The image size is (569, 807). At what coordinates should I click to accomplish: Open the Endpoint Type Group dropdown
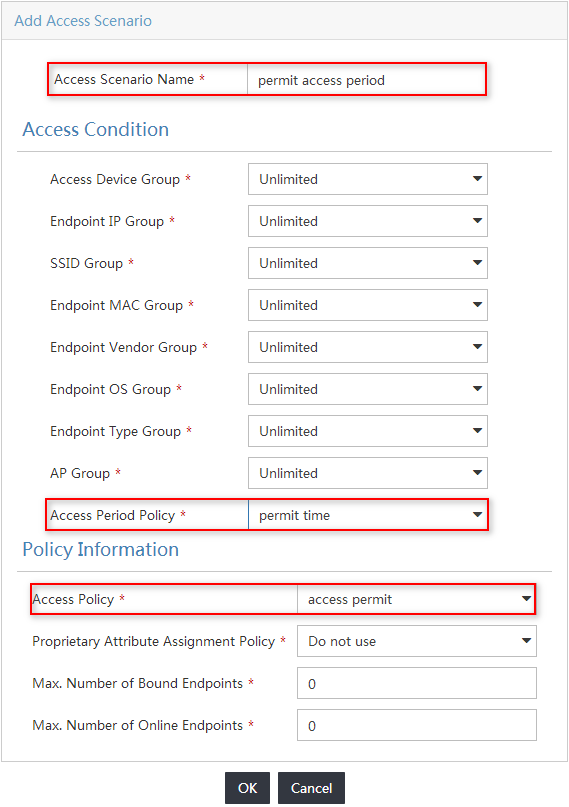tap(367, 431)
